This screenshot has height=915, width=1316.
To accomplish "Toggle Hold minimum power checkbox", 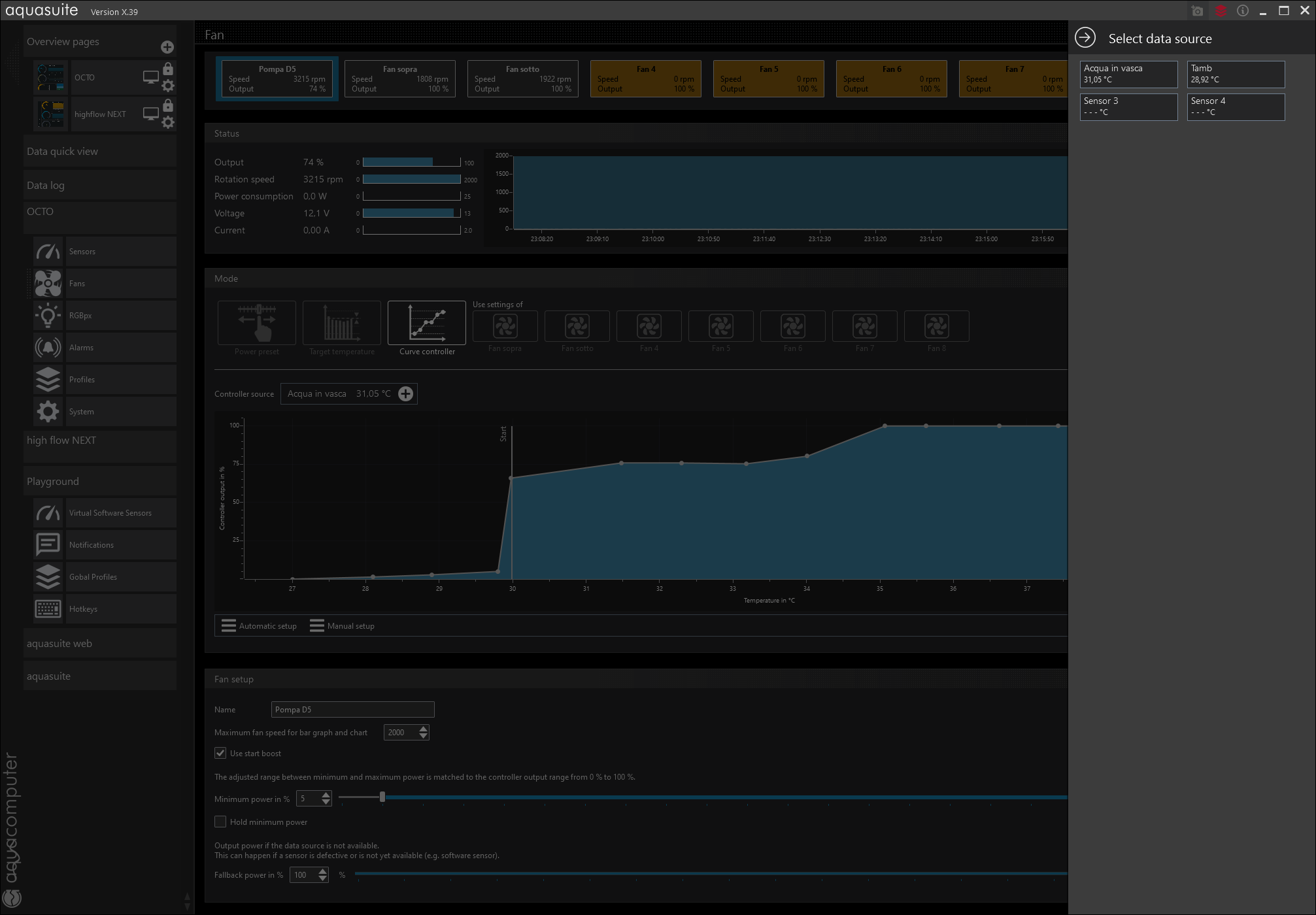I will [220, 822].
